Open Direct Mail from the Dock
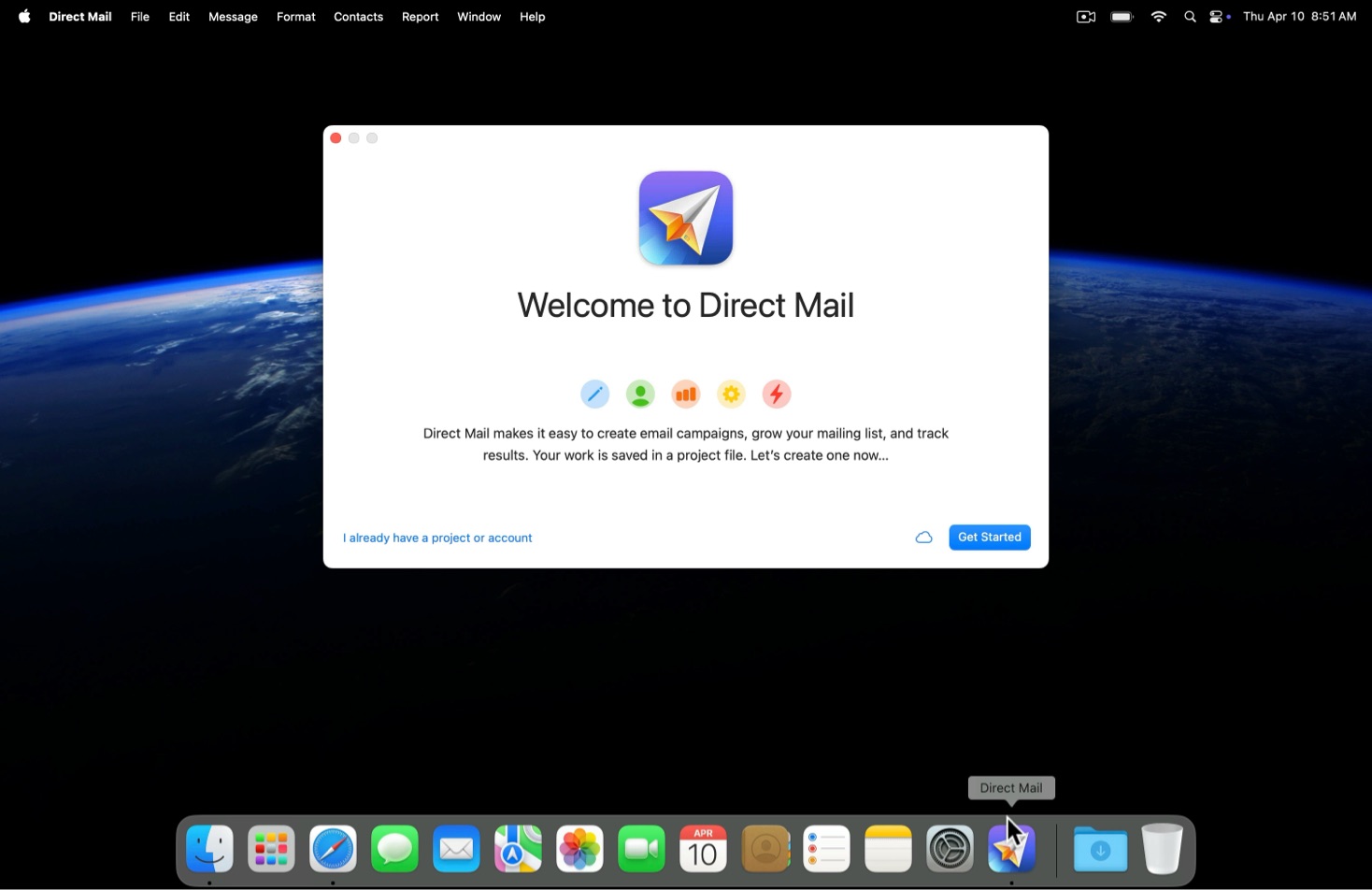This screenshot has height=890, width=1372. (1011, 849)
